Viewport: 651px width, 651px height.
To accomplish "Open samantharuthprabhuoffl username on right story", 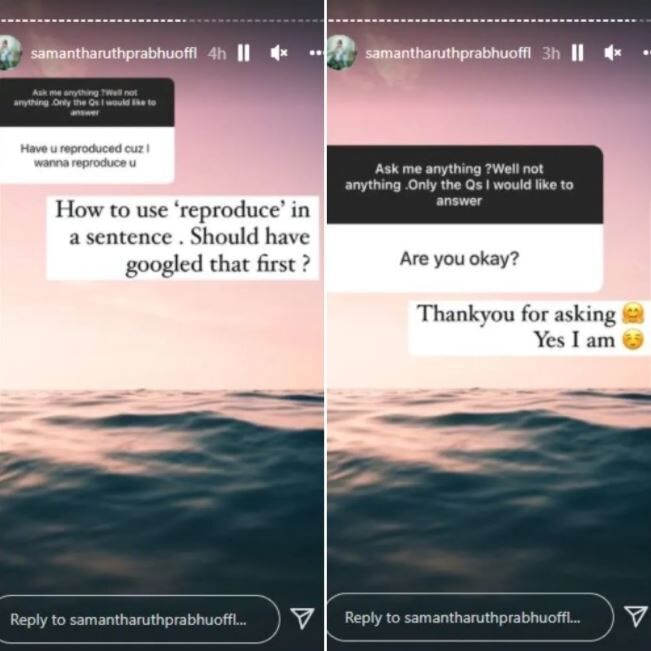I will [x=448, y=53].
